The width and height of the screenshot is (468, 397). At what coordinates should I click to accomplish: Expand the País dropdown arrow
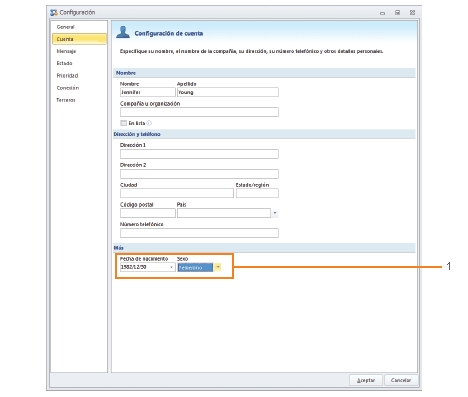[x=275, y=213]
